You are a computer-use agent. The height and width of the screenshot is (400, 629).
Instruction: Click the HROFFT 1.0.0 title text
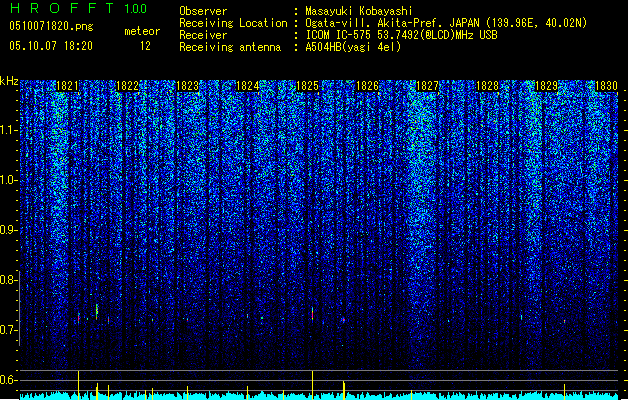point(79,8)
